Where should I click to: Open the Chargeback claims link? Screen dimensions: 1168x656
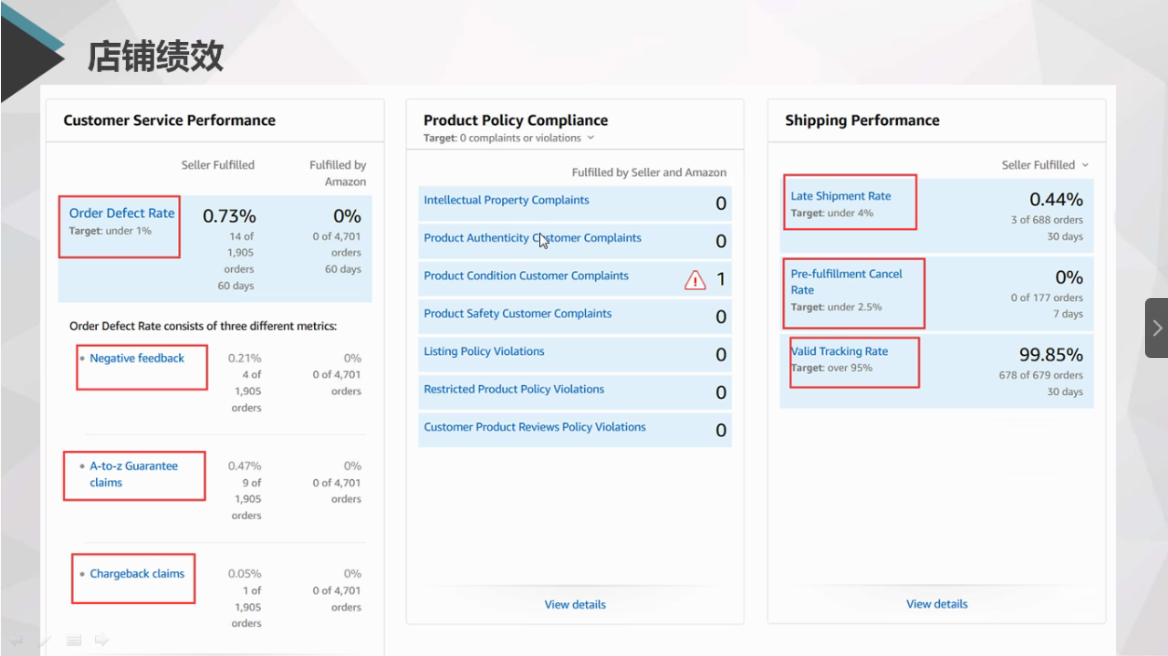click(137, 574)
